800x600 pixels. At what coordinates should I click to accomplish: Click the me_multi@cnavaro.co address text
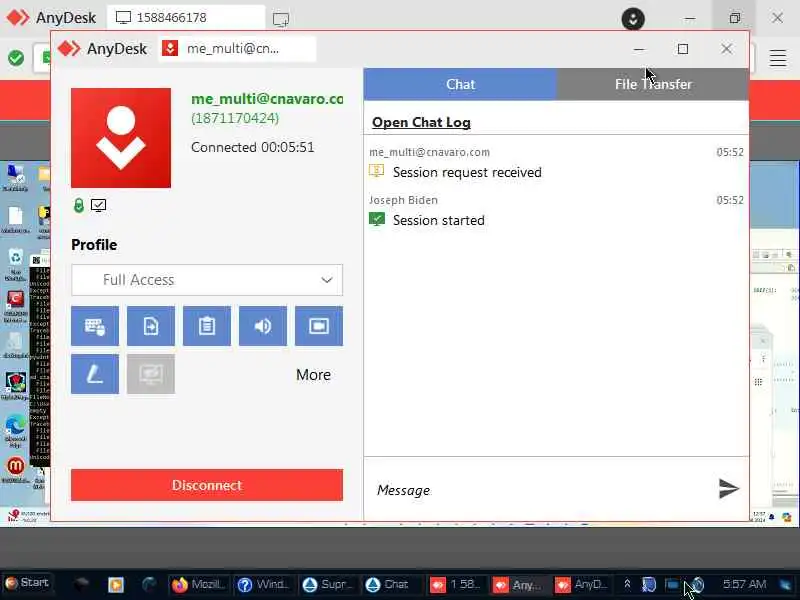click(x=267, y=99)
